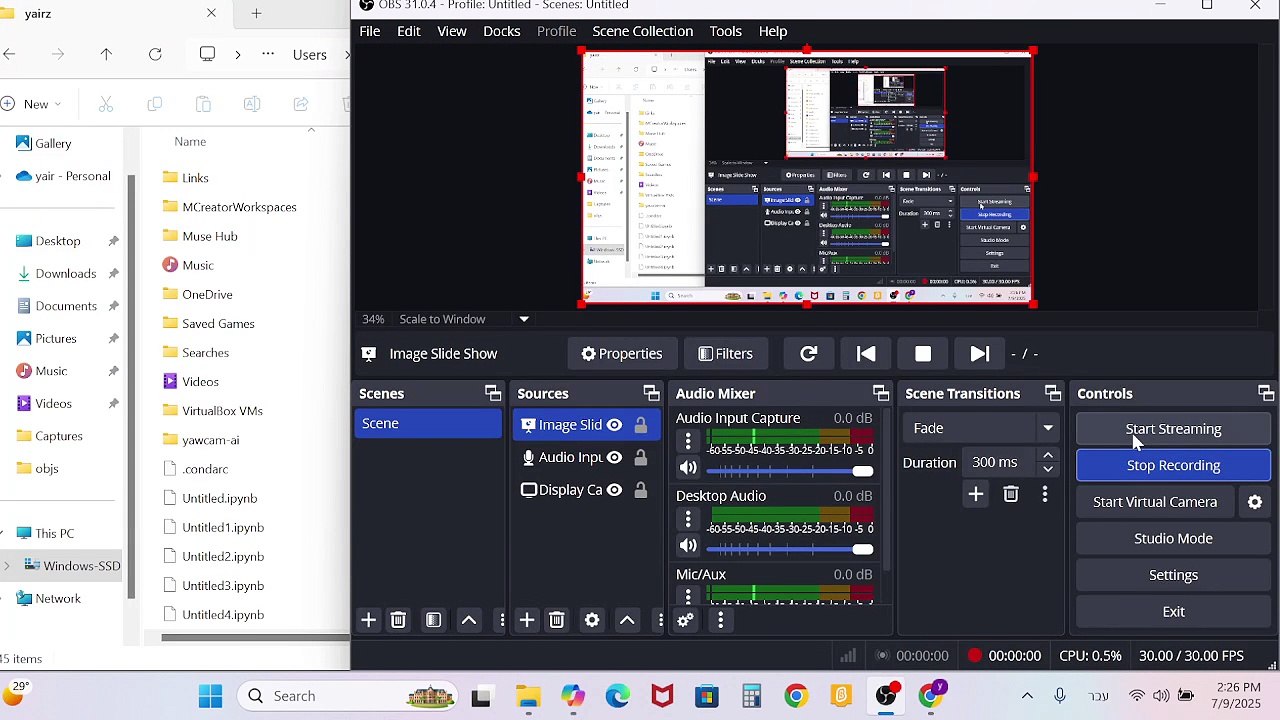
Task: Restart the slideshow with refresh icon
Action: coord(809,354)
